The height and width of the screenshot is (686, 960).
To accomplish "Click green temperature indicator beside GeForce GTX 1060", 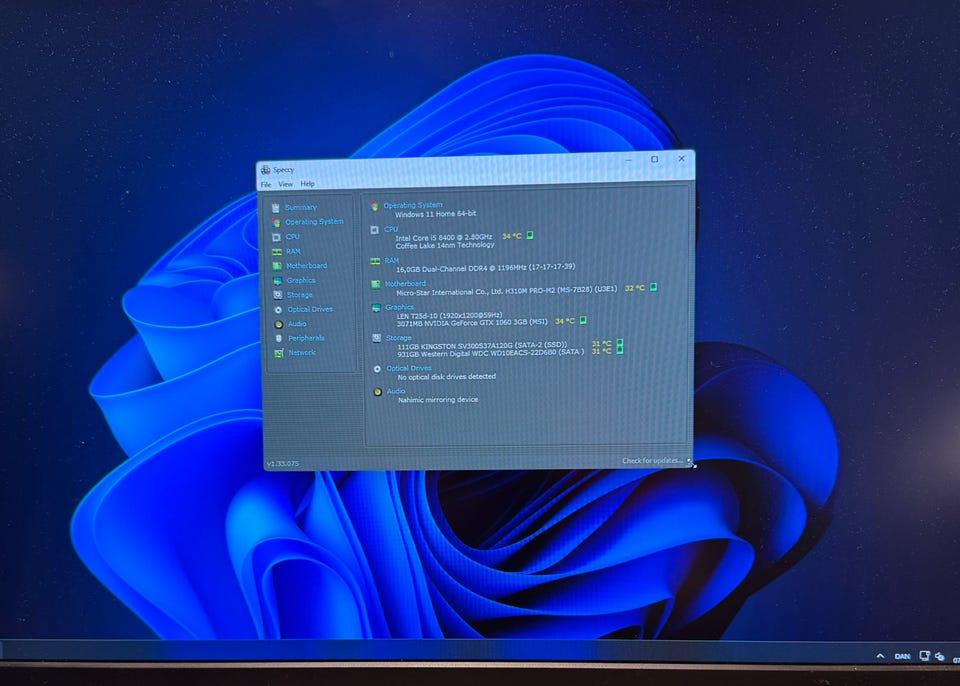I will (583, 320).
